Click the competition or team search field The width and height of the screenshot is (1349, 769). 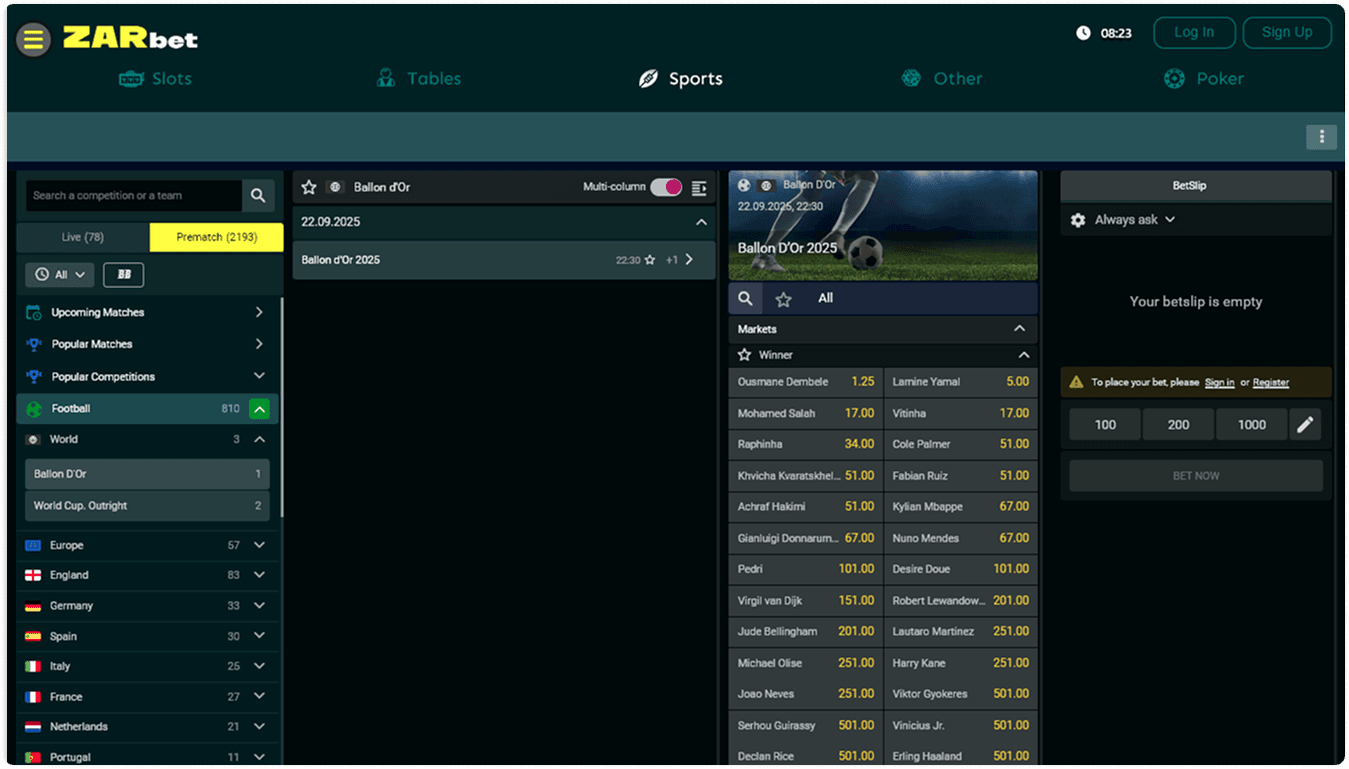point(134,196)
